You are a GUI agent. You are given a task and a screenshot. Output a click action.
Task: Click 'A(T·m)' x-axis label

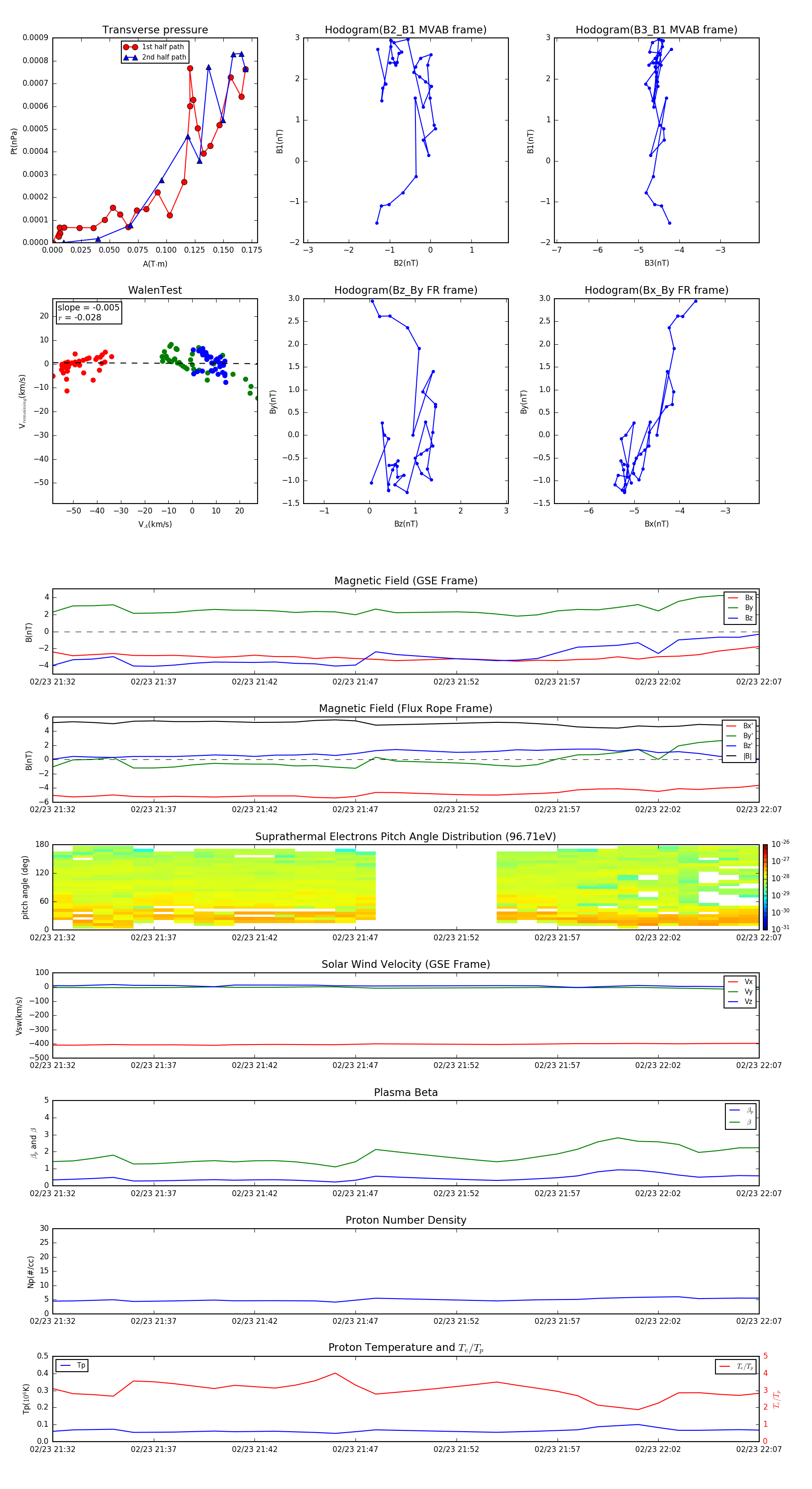(x=155, y=264)
